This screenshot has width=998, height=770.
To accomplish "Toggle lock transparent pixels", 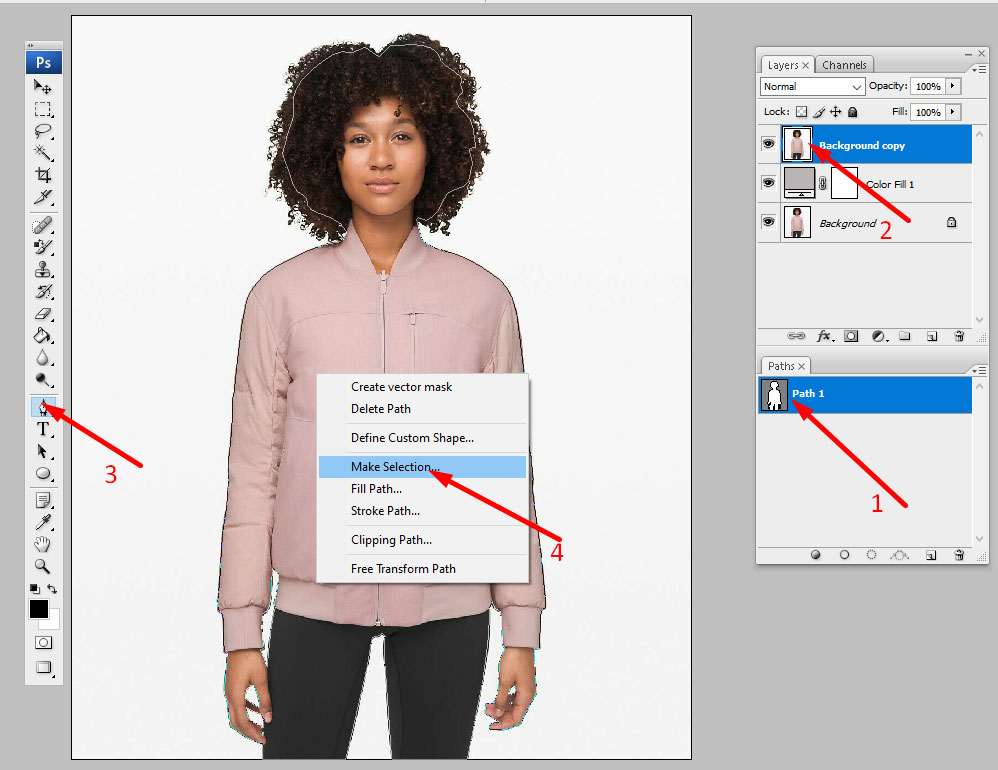I will 801,112.
